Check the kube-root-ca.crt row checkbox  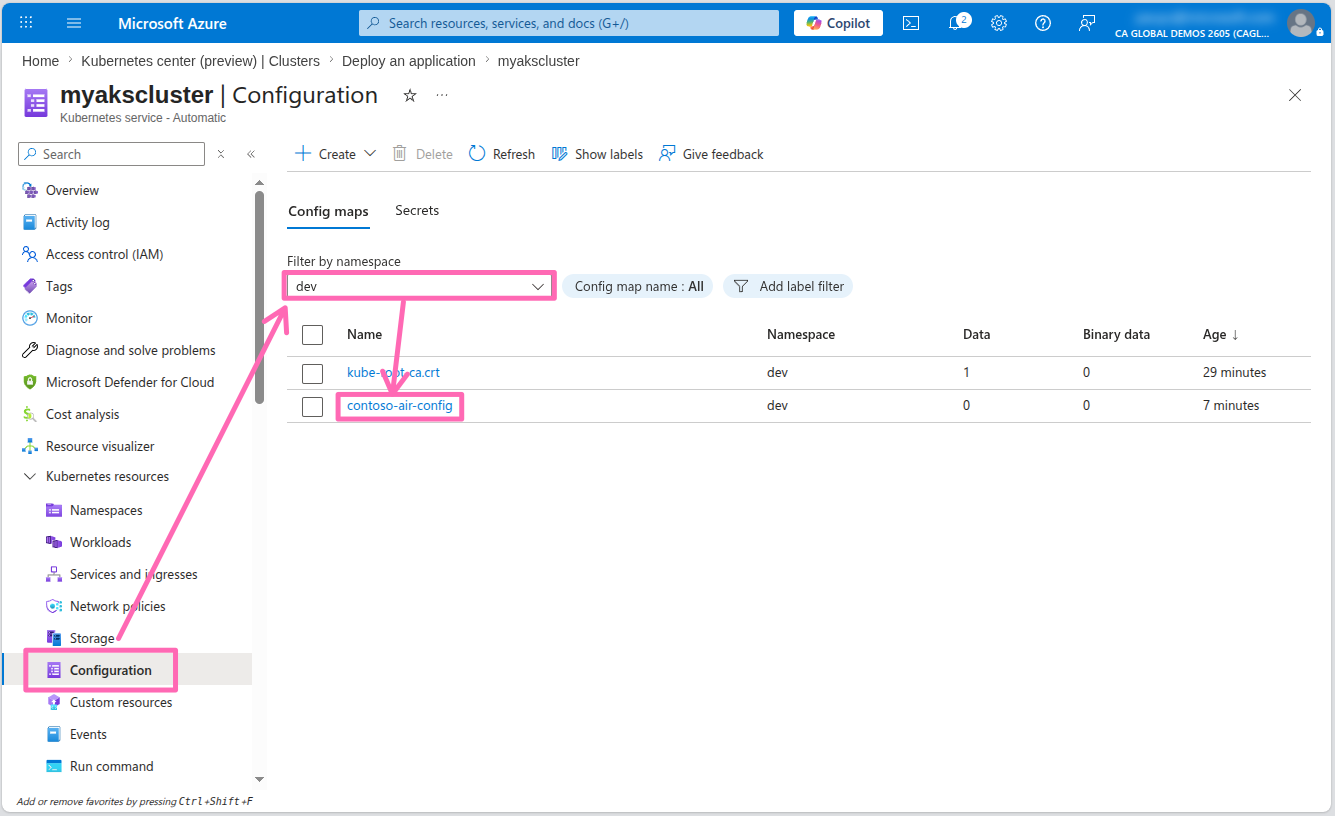313,373
